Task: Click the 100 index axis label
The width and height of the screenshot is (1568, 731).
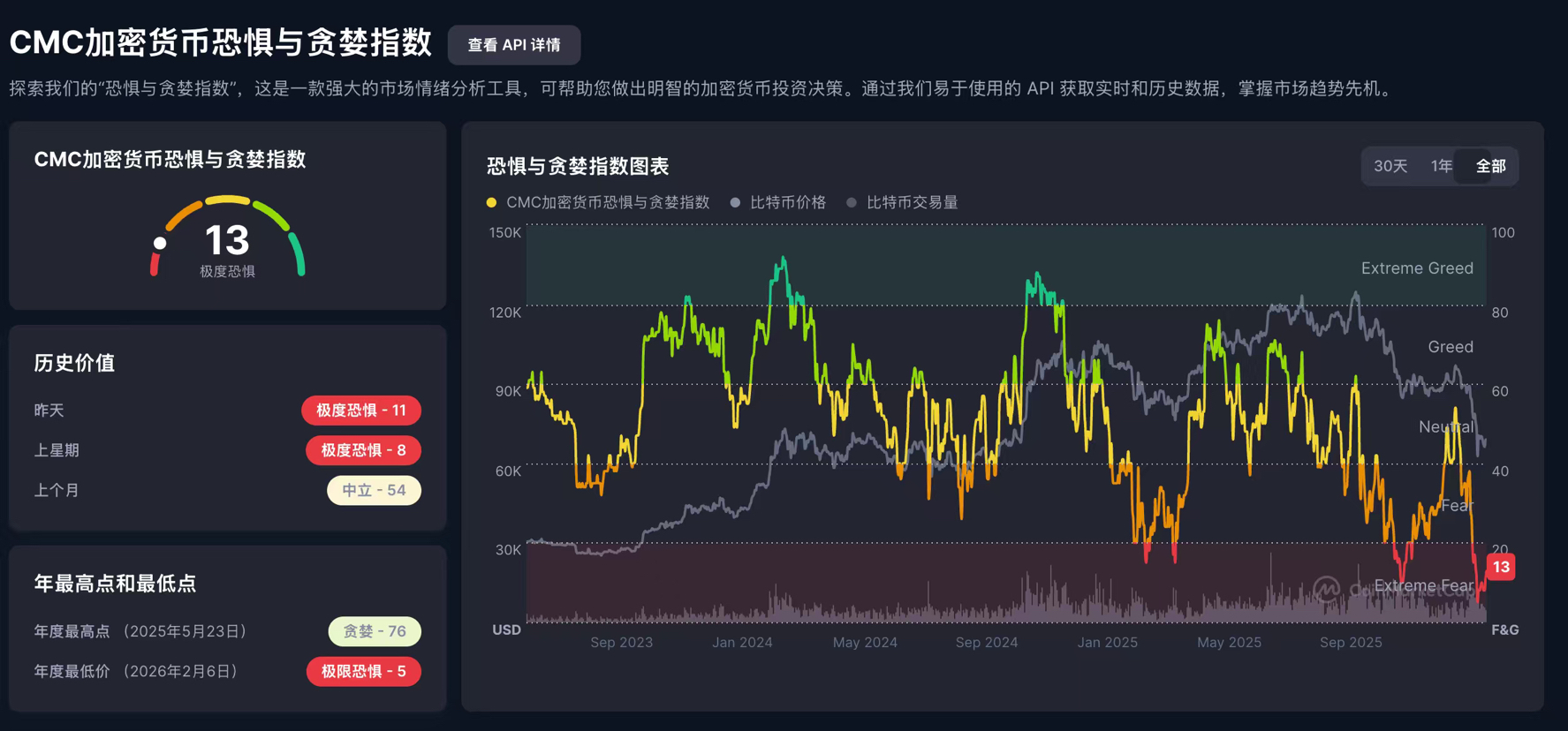Action: (x=1503, y=233)
